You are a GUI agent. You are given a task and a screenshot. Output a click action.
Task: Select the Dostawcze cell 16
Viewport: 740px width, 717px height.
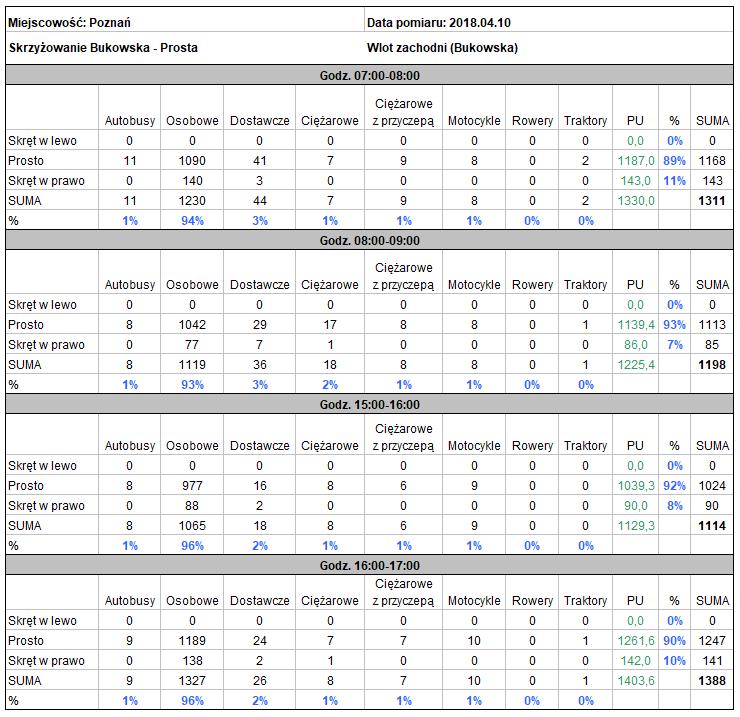[x=260, y=486]
